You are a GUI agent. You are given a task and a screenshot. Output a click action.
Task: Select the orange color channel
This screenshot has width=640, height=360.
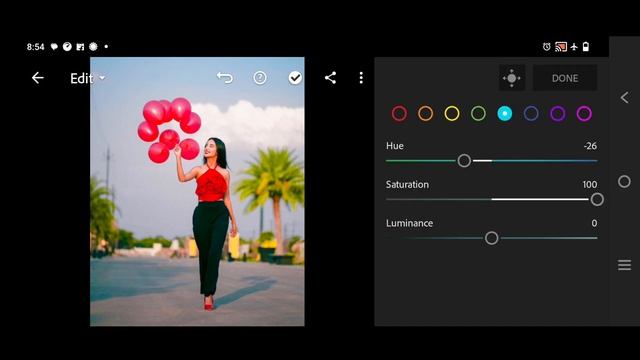pyautogui.click(x=425, y=113)
